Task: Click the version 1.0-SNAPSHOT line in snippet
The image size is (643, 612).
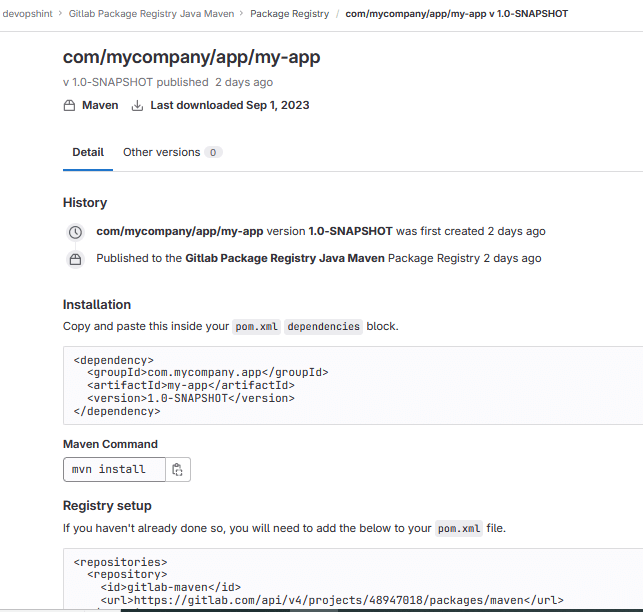Action: pos(191,399)
